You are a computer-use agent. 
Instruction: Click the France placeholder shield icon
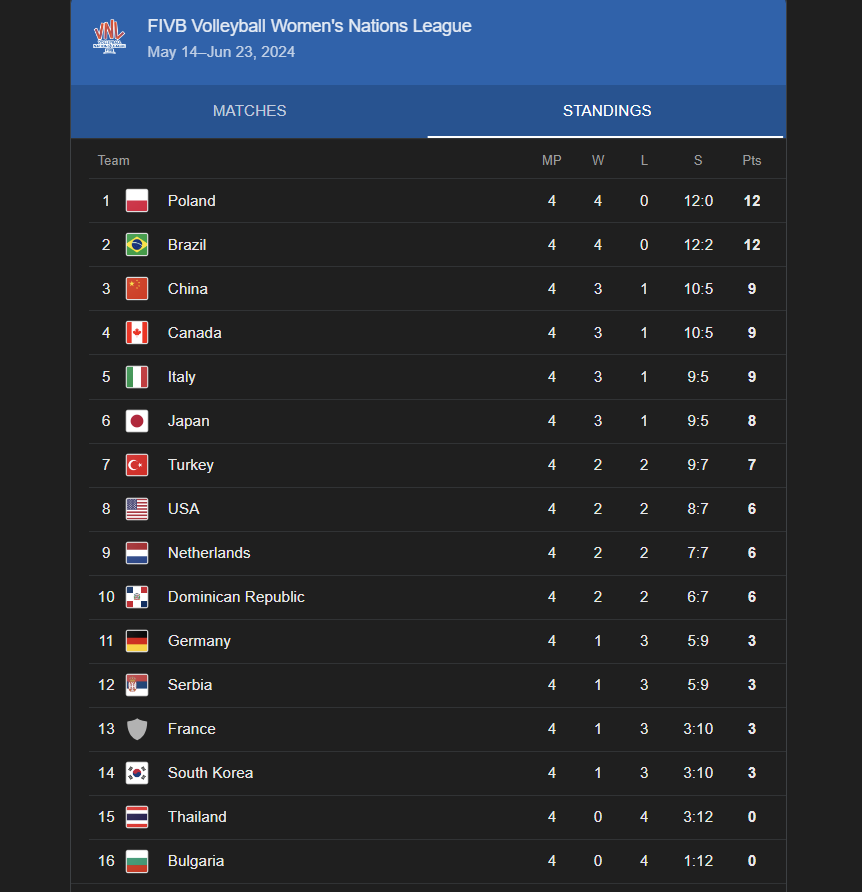[137, 729]
